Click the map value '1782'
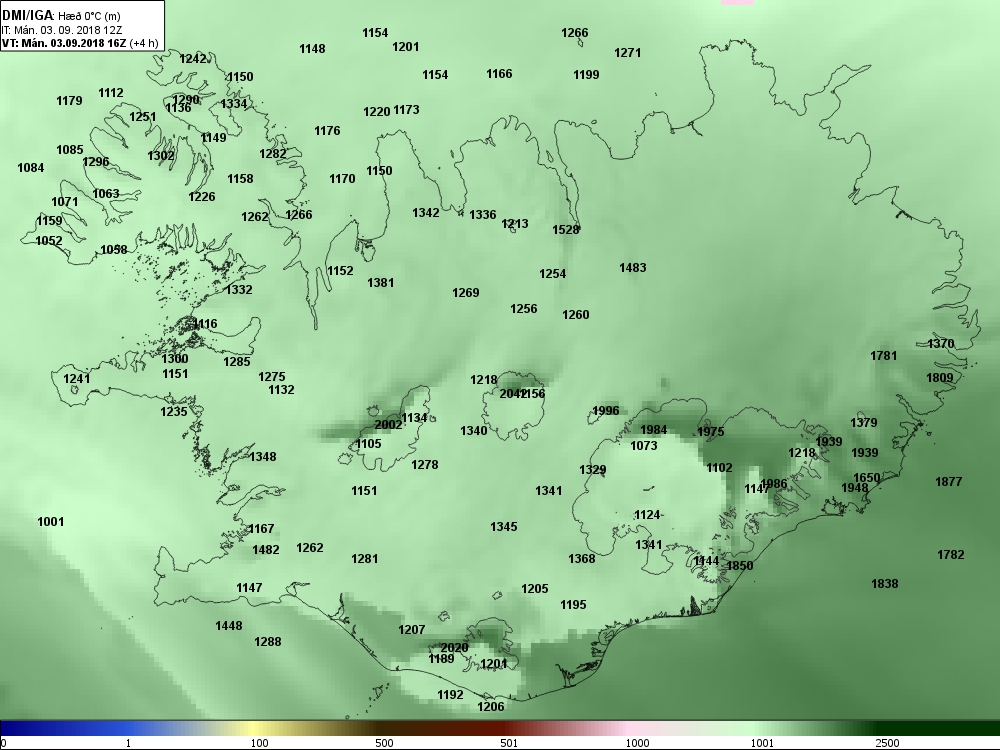This screenshot has width=1000, height=750. click(950, 555)
